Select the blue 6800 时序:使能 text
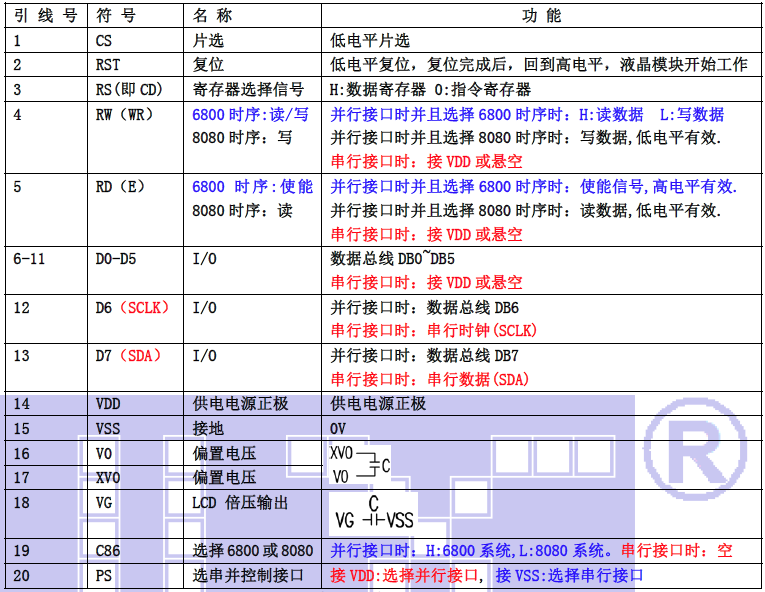 pyautogui.click(x=252, y=186)
